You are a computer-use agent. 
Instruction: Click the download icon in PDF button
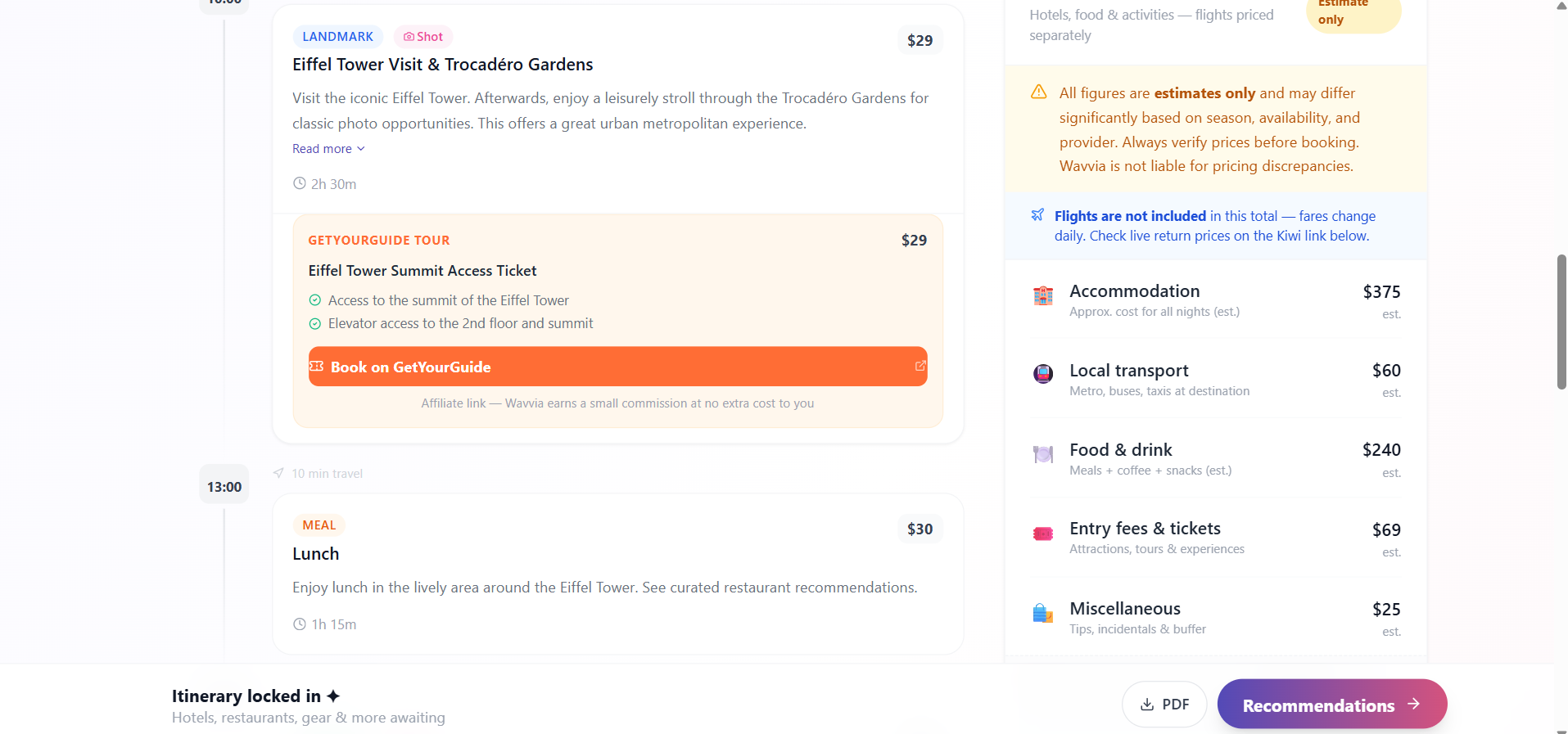(x=1147, y=704)
